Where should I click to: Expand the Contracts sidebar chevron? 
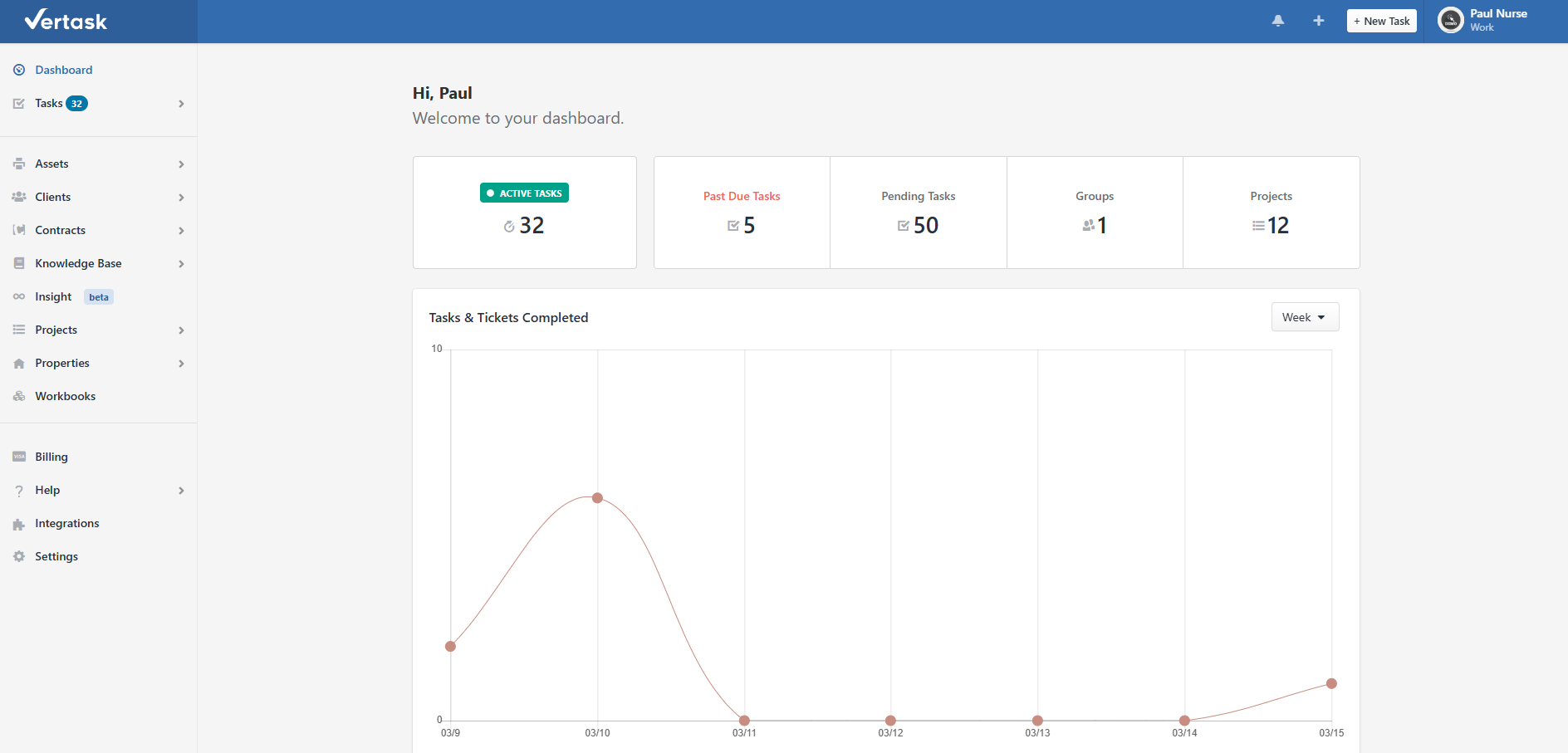(181, 230)
